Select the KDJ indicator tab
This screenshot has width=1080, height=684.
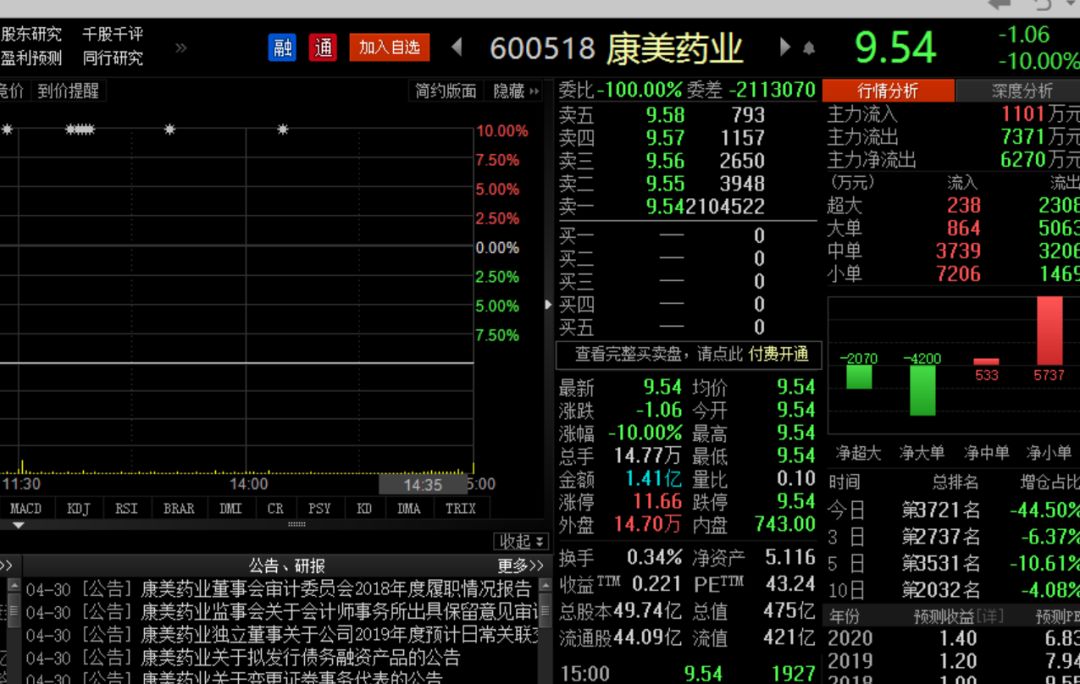coord(78,509)
